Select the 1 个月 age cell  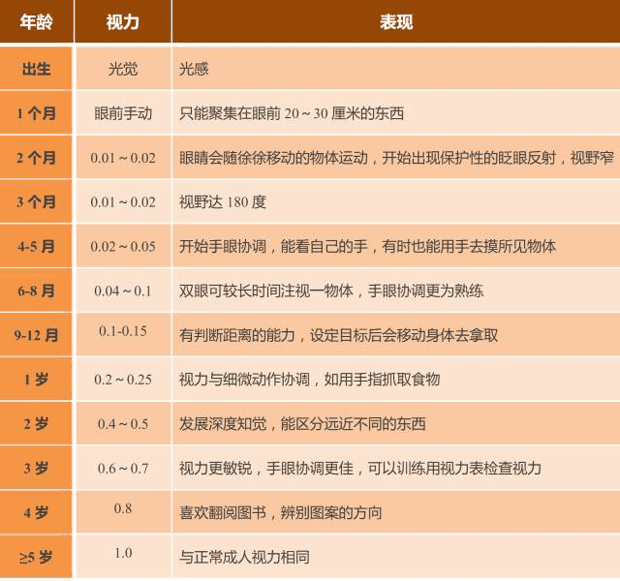click(36, 113)
